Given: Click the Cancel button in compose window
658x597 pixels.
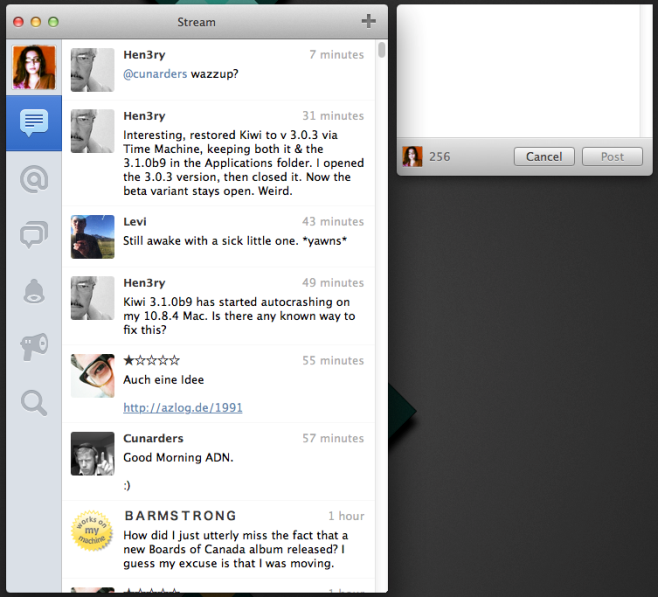Looking at the screenshot, I should tap(544, 156).
